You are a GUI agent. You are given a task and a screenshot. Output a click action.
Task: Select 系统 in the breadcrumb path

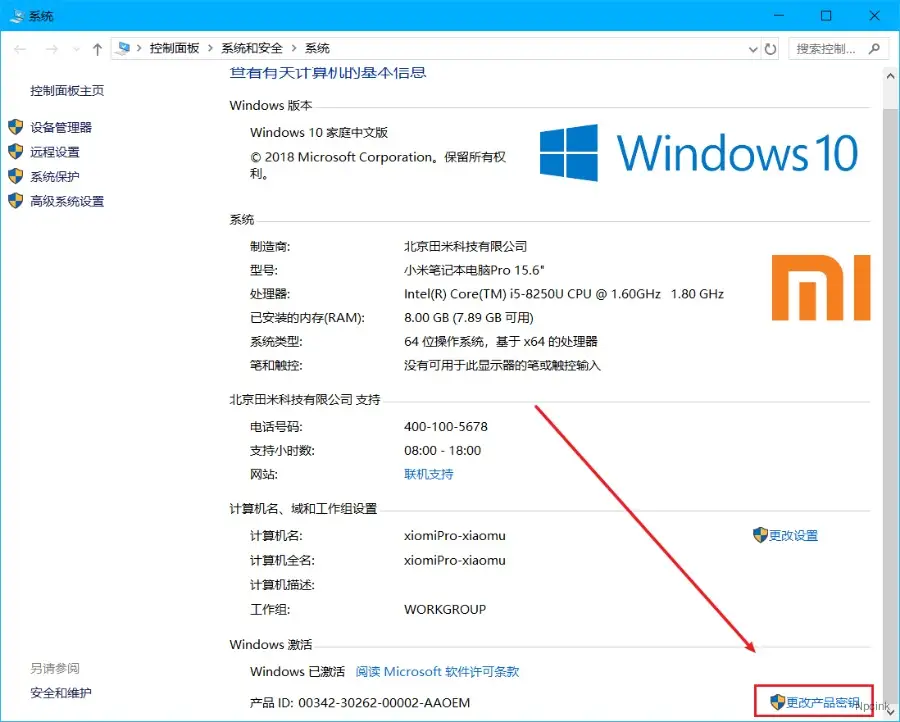[x=317, y=48]
